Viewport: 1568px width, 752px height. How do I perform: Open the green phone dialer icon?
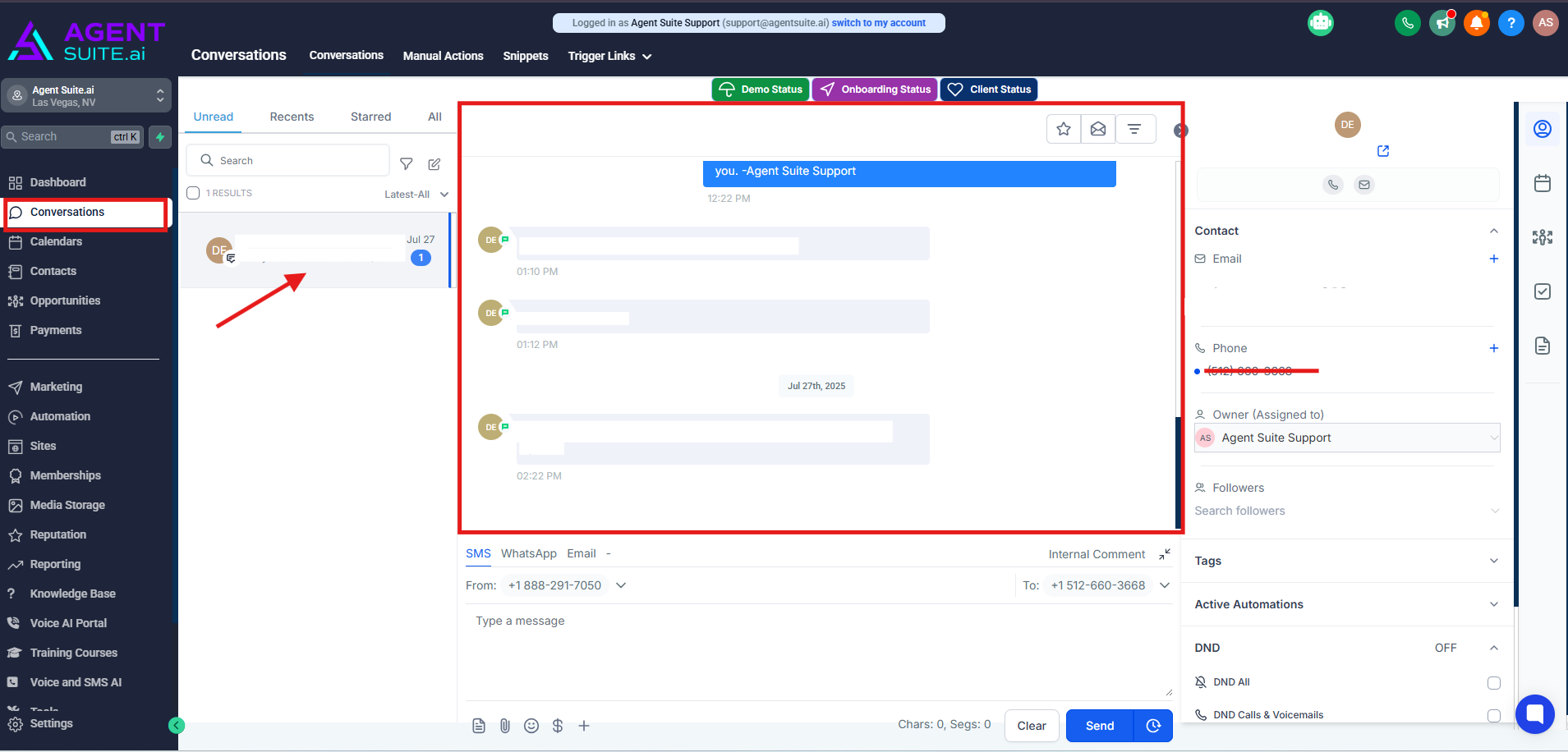[x=1408, y=23]
